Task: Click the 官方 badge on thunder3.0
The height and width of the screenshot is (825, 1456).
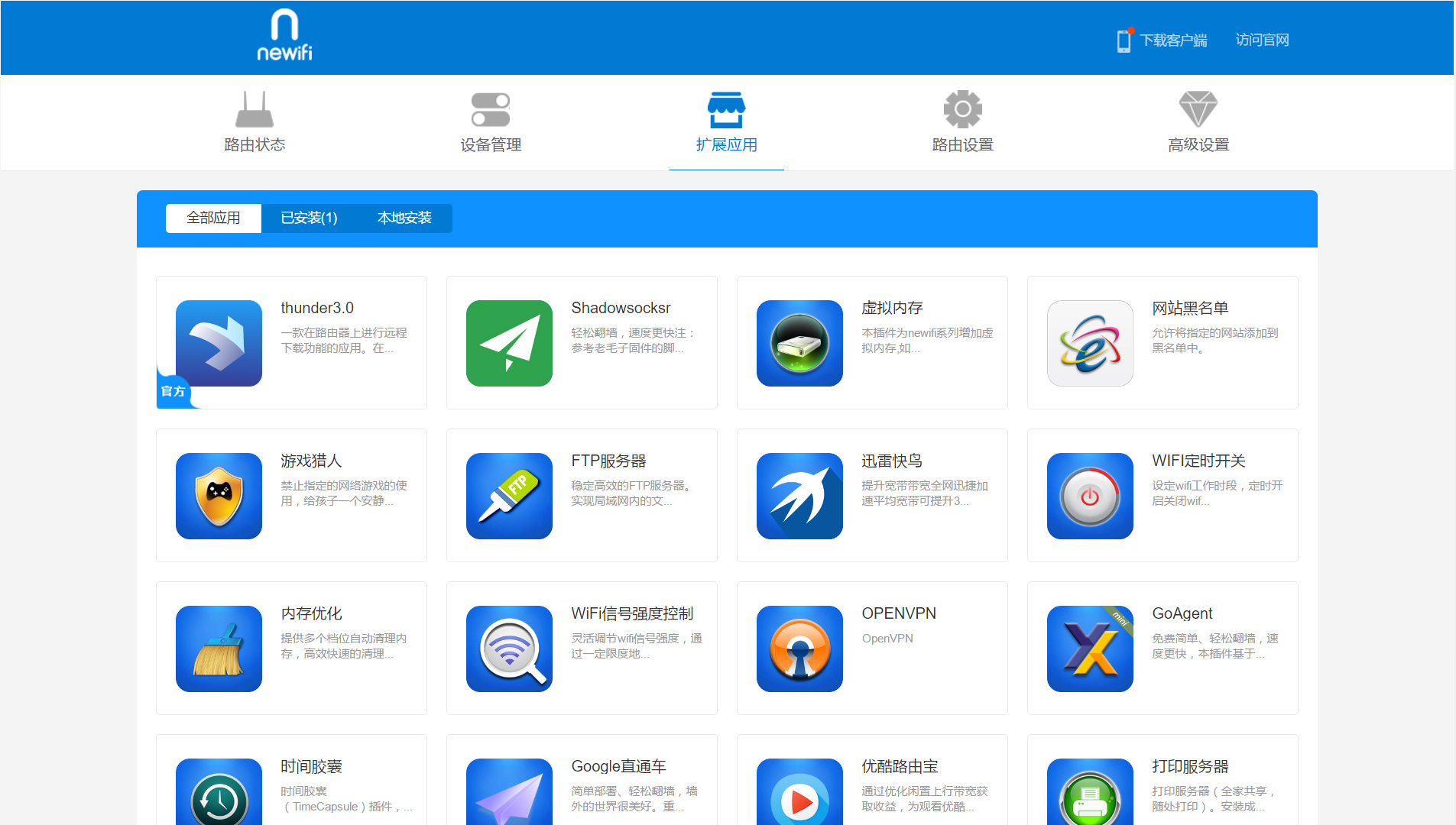Action: (173, 391)
